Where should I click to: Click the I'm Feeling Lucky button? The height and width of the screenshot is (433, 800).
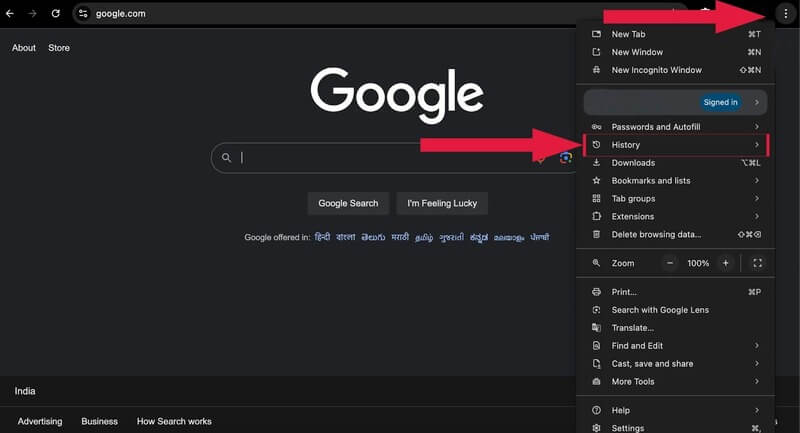442,203
